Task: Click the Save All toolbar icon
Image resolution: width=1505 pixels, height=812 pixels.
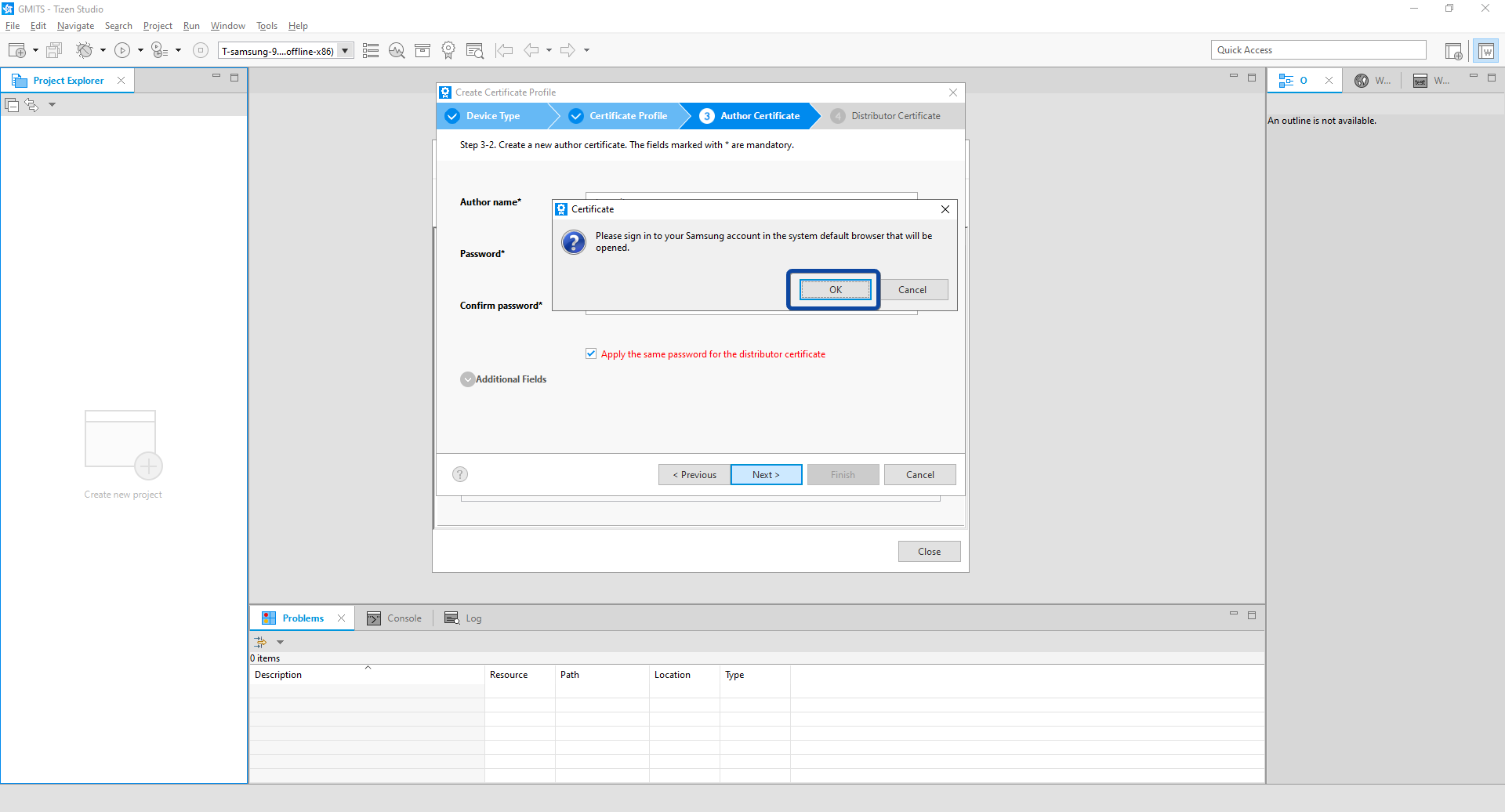Action: pos(54,51)
